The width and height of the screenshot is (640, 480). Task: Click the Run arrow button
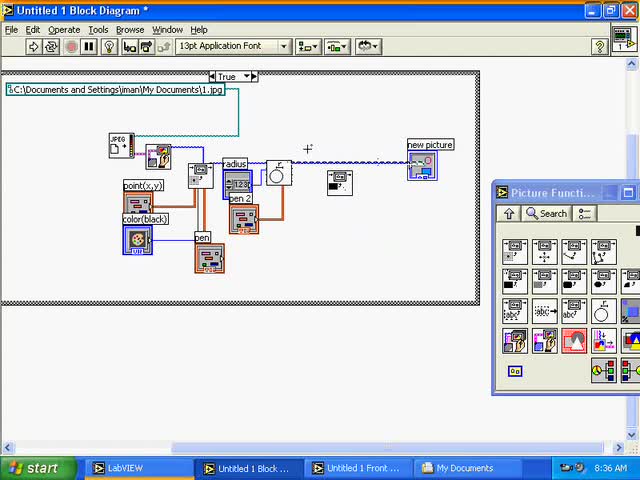[x=33, y=47]
